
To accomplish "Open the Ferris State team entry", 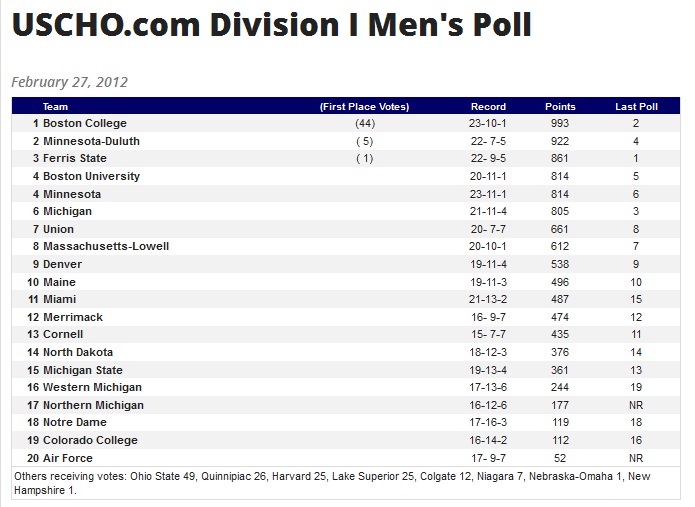I will click(74, 159).
